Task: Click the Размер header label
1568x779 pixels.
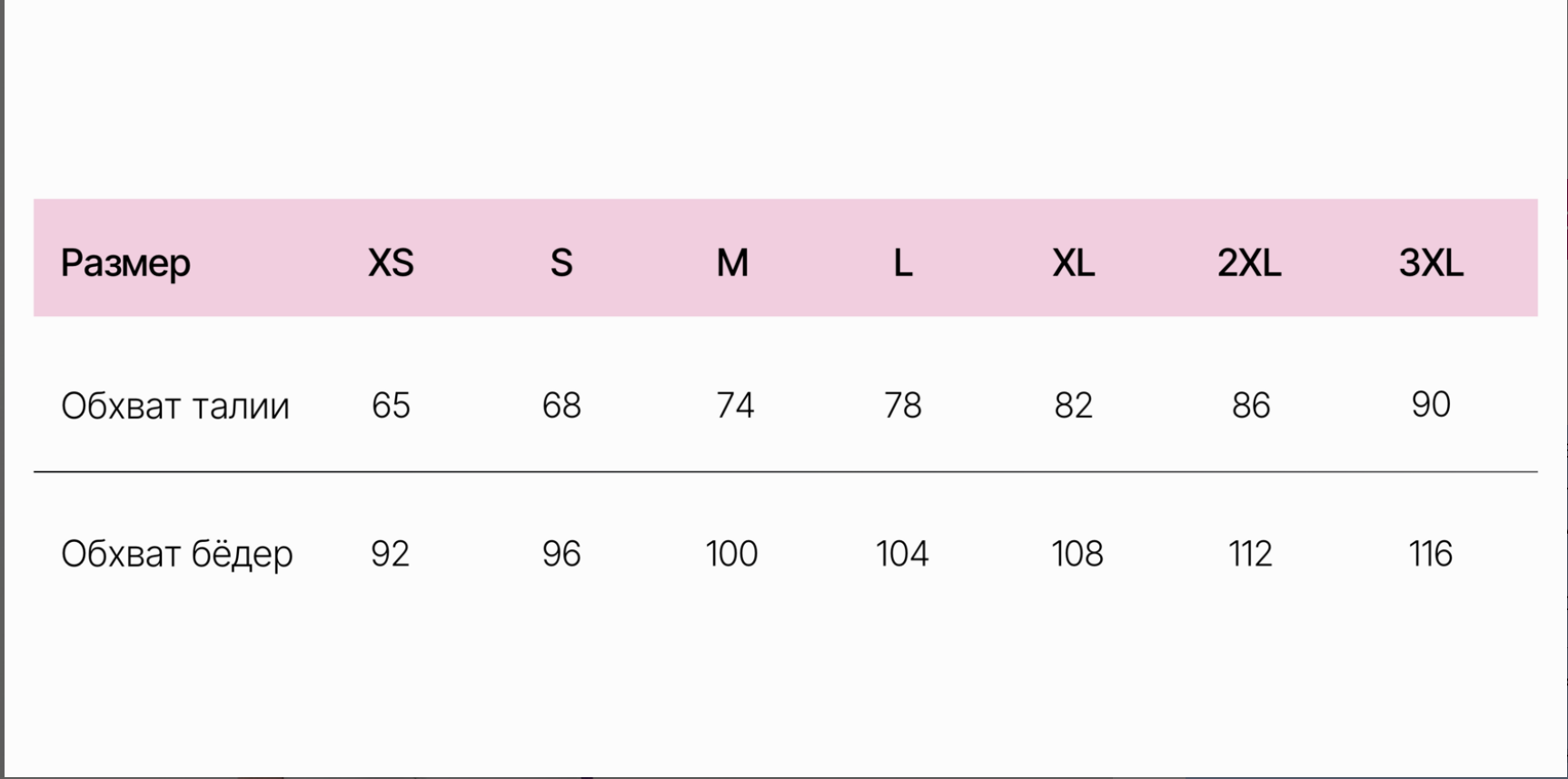Action: click(125, 263)
